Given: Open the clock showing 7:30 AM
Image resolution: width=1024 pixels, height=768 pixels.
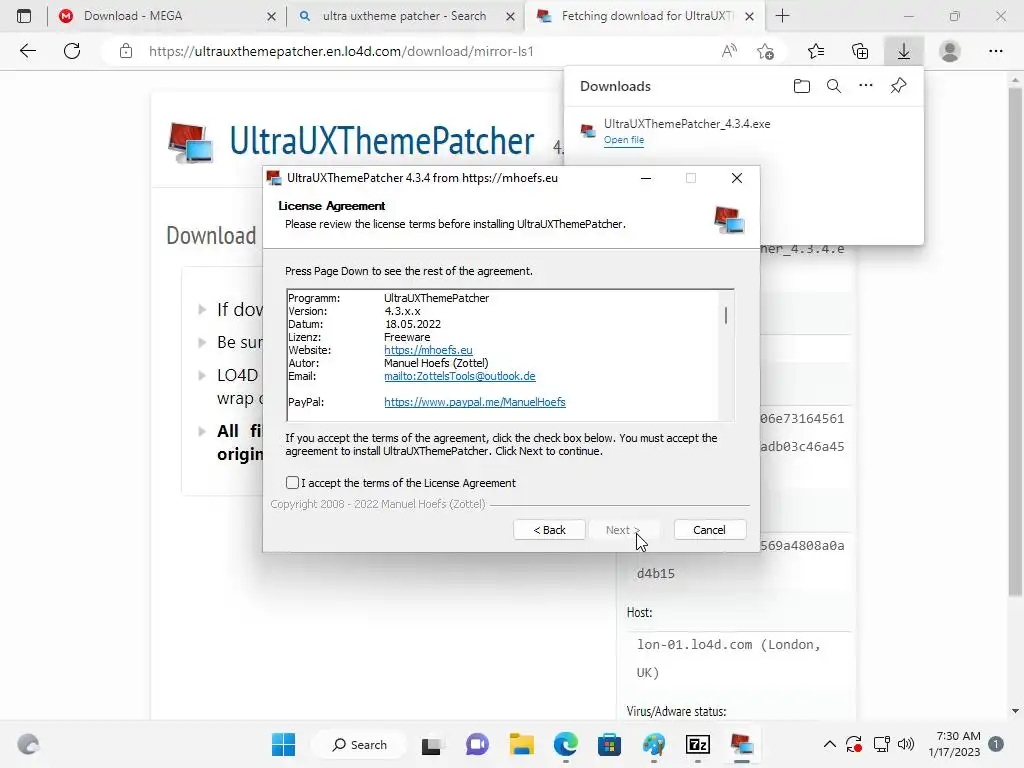Looking at the screenshot, I should tap(954, 744).
